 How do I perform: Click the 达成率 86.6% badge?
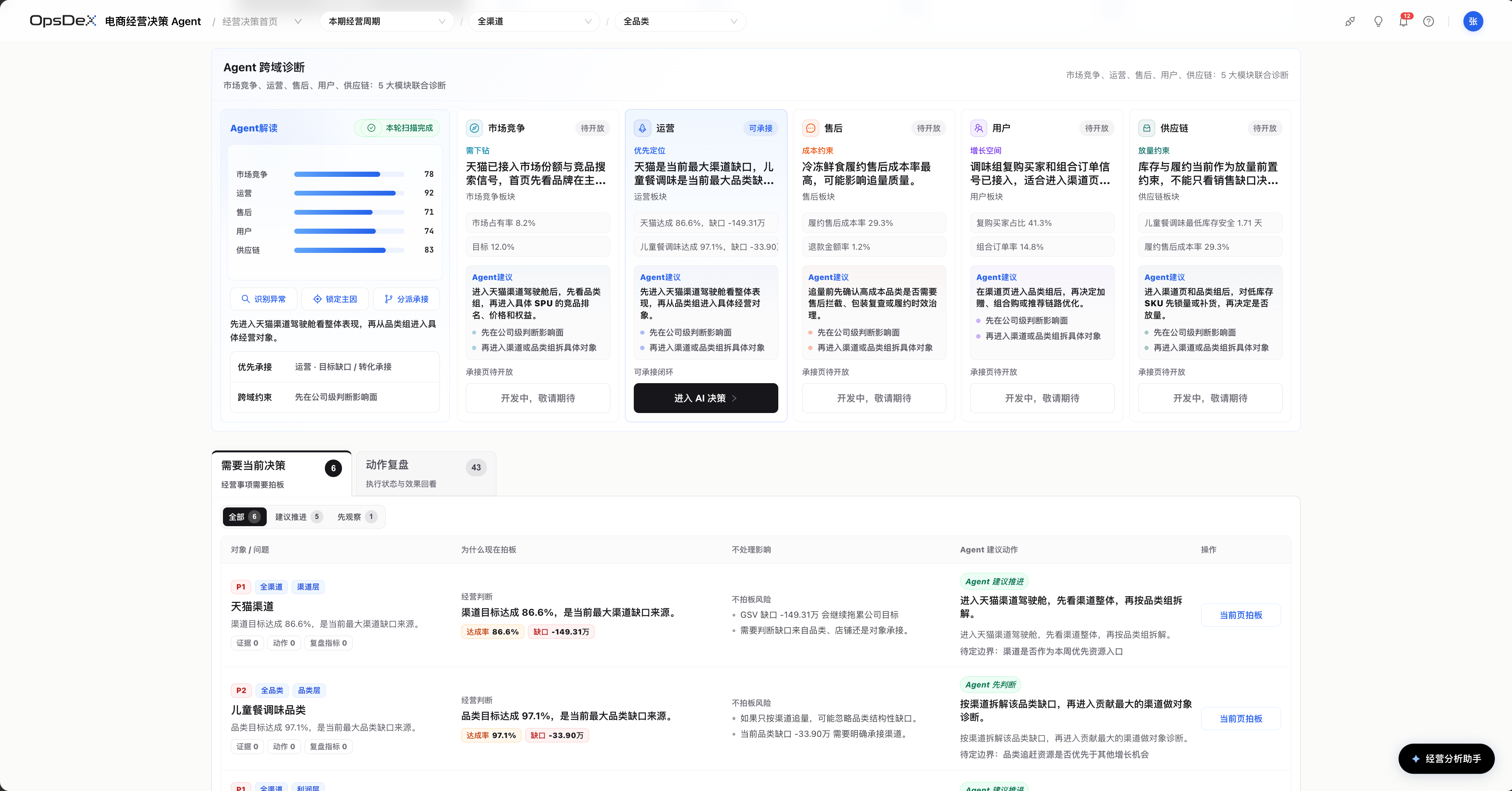pyautogui.click(x=492, y=632)
